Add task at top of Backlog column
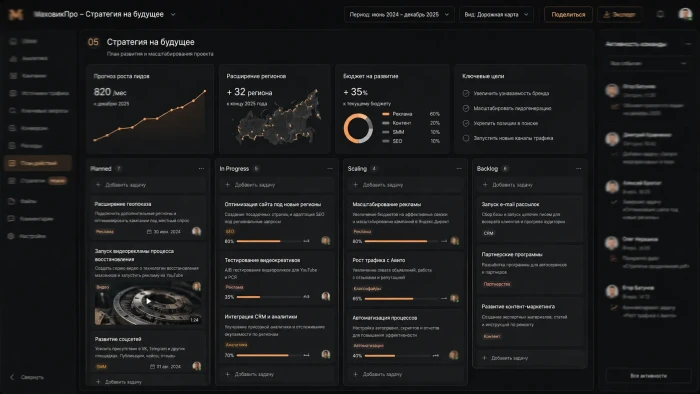 click(529, 185)
